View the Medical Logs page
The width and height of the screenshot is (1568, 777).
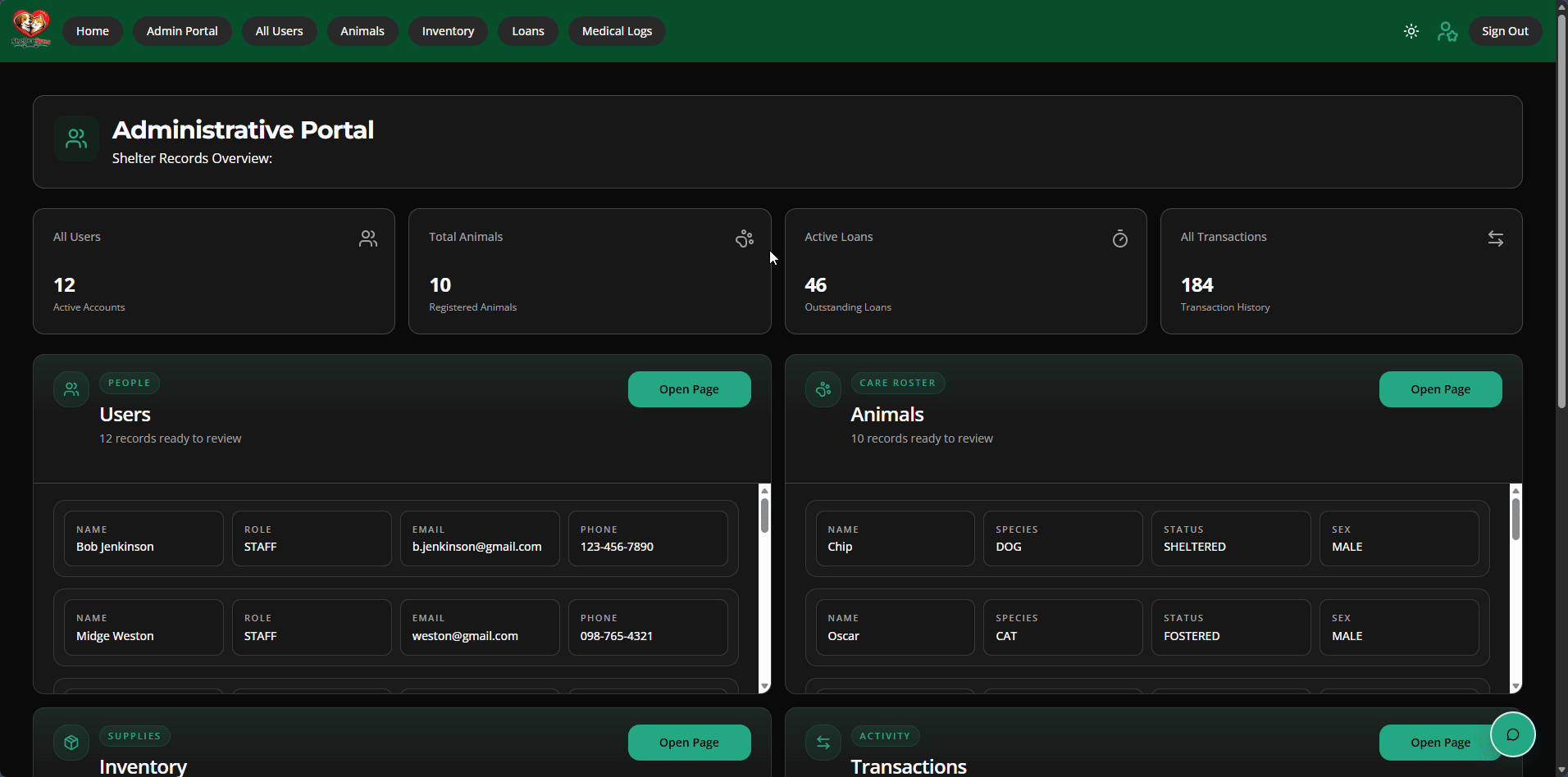(617, 31)
